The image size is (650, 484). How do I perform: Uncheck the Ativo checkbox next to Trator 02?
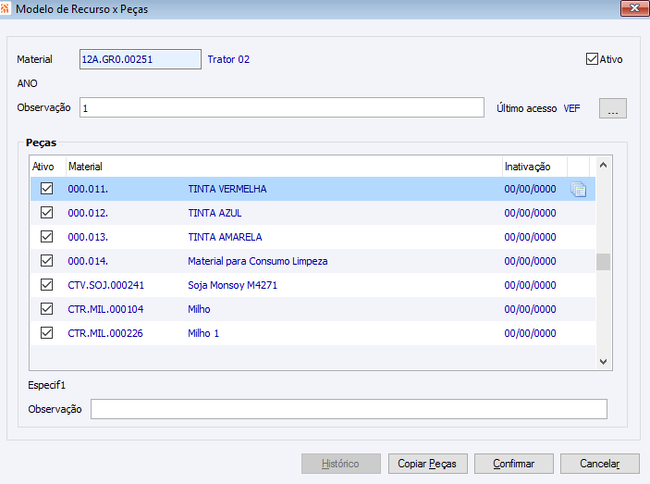pyautogui.click(x=592, y=59)
